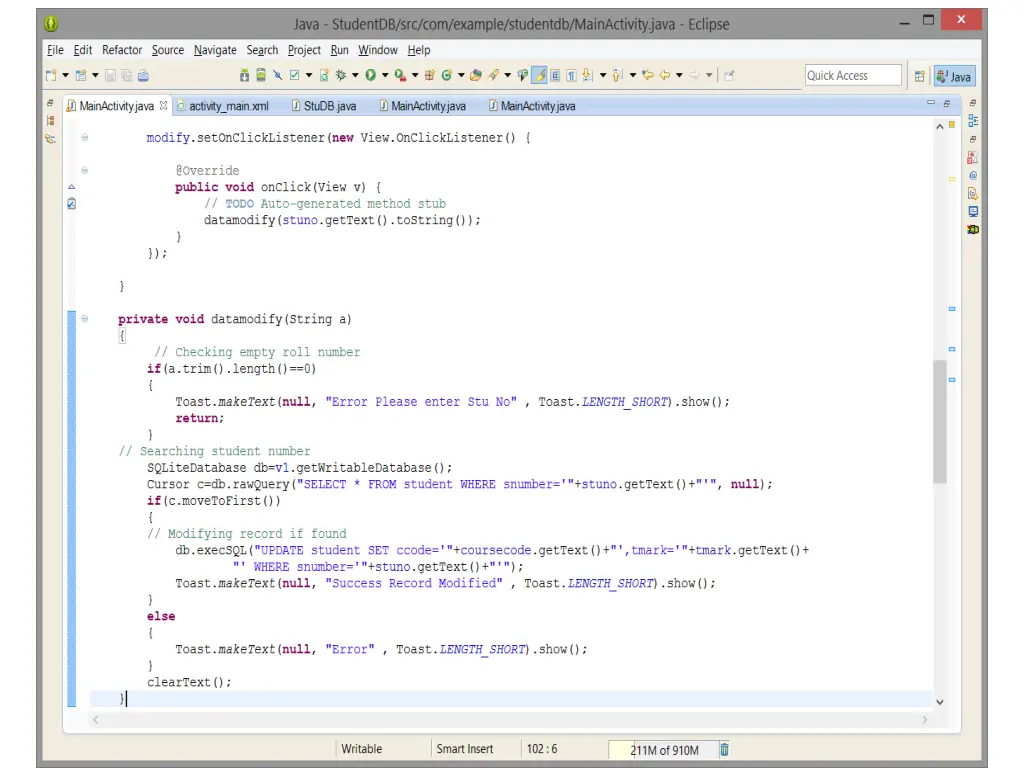Click the garbage collector trash icon
Image resolution: width=1024 pixels, height=768 pixels.
click(x=724, y=749)
